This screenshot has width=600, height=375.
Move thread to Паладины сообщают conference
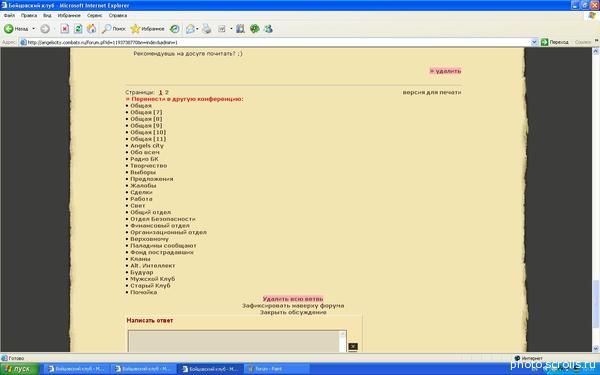163,246
